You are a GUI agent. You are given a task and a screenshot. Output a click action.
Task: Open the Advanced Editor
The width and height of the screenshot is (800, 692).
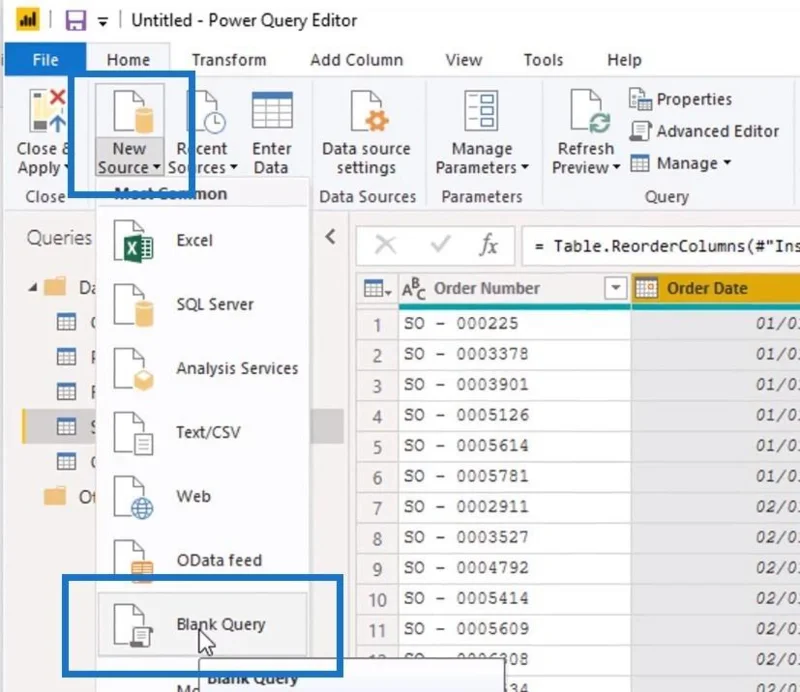click(704, 131)
